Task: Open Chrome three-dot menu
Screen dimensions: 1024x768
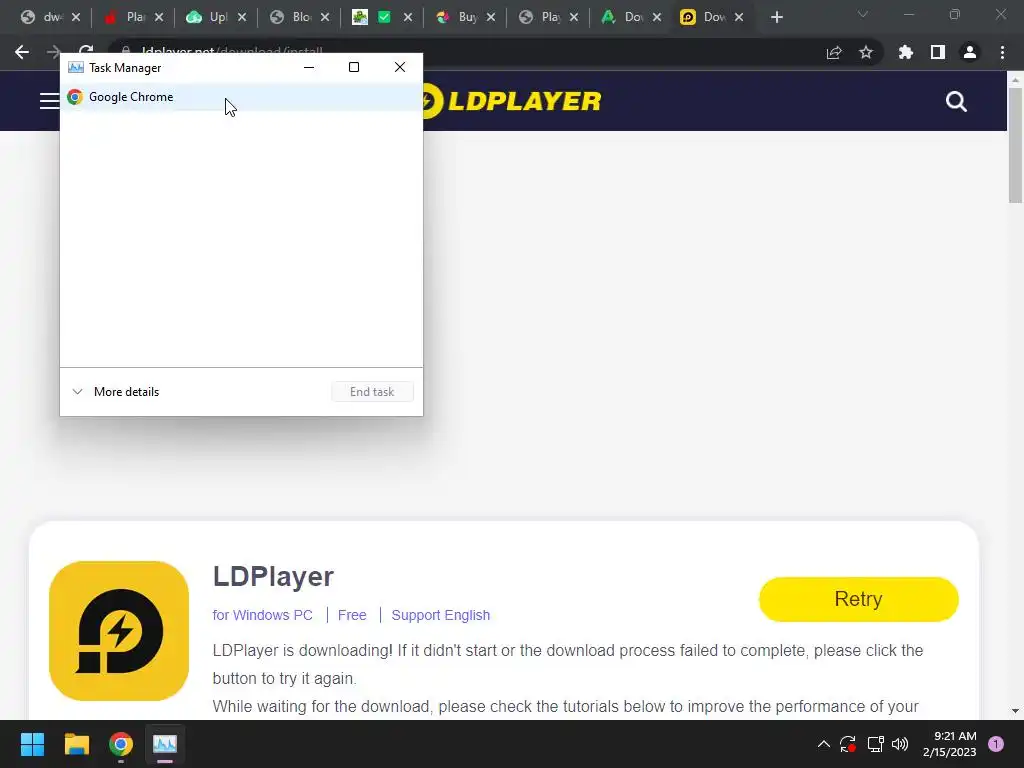Action: 1002,52
